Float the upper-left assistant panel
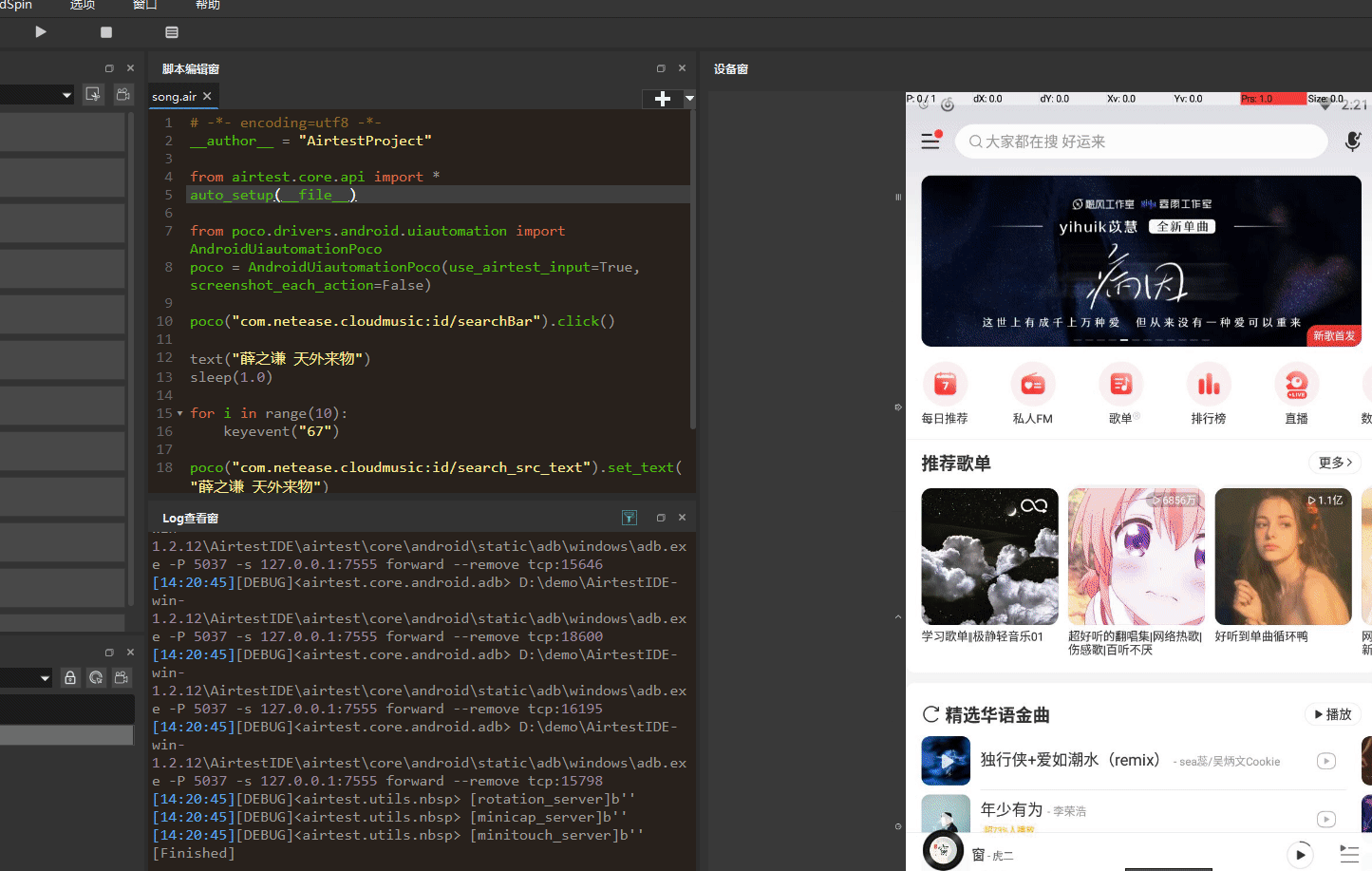Viewport: 1372px width, 871px height. click(x=109, y=68)
